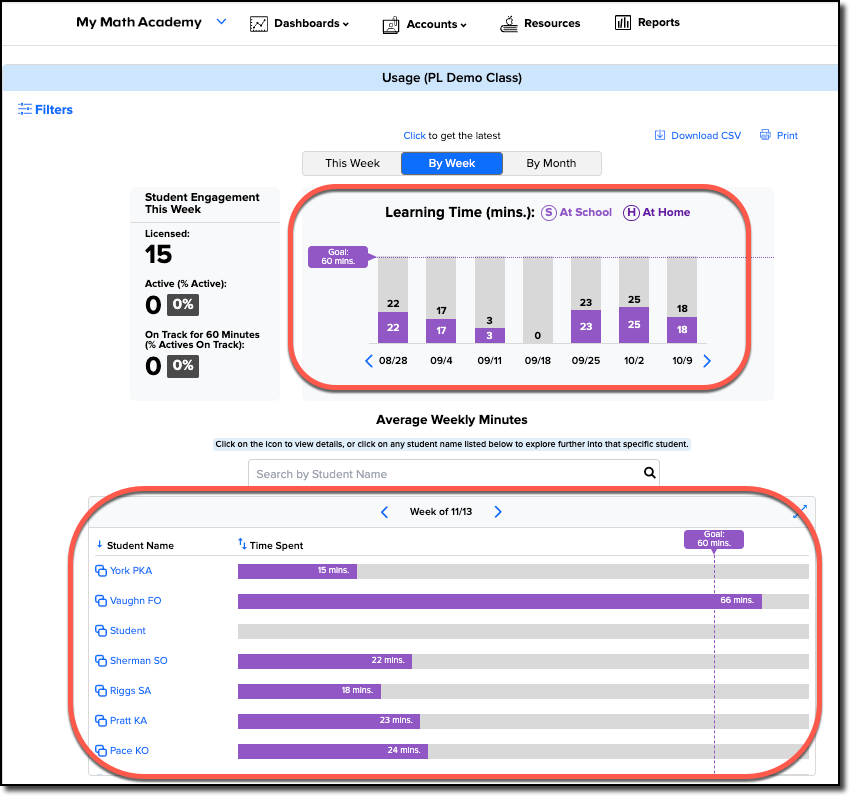This screenshot has width=850, height=796.
Task: Click the 10/2 bar showing 25 minutes
Action: click(x=634, y=325)
